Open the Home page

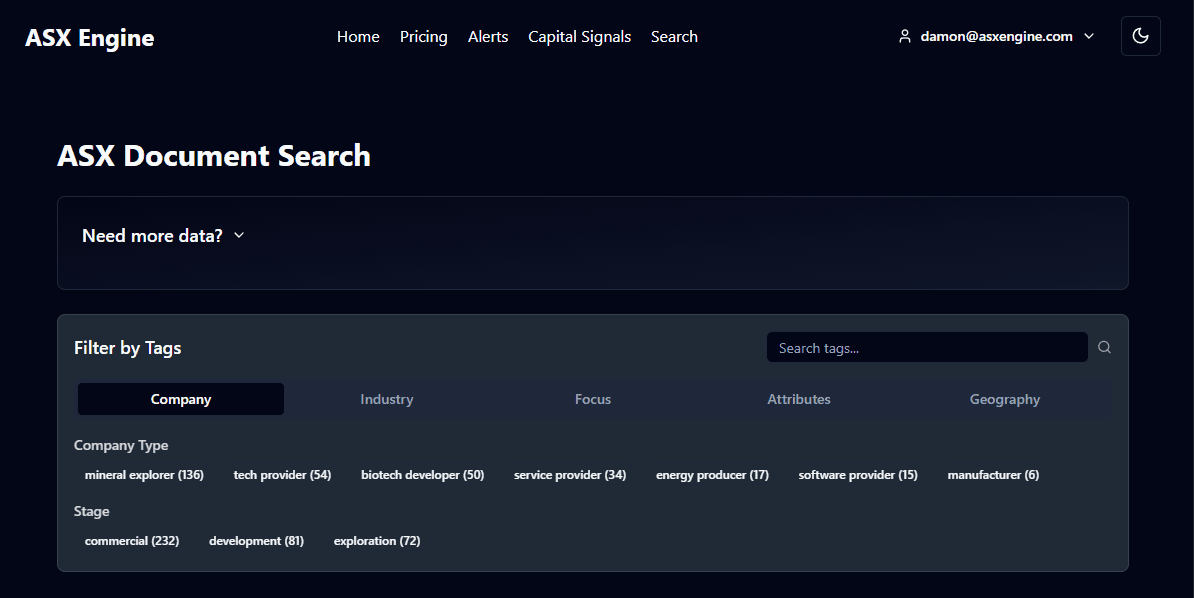point(358,37)
